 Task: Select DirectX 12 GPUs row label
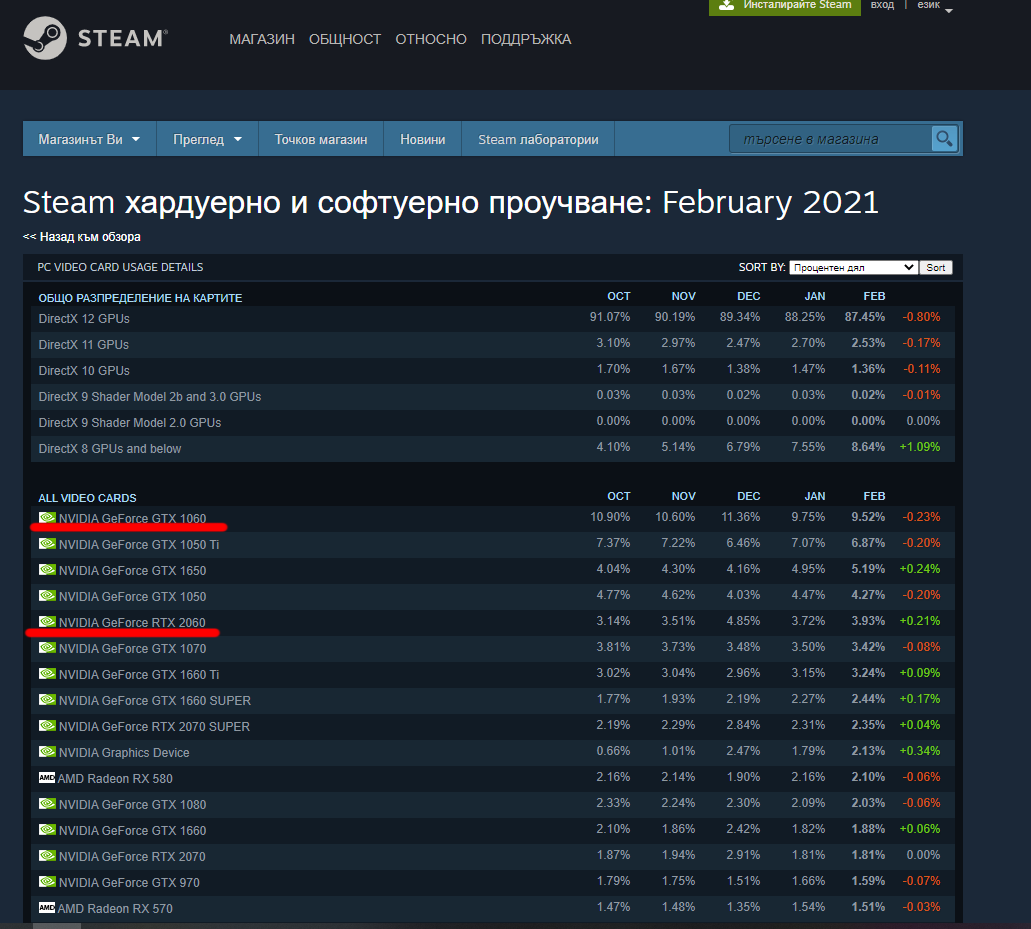coord(84,319)
